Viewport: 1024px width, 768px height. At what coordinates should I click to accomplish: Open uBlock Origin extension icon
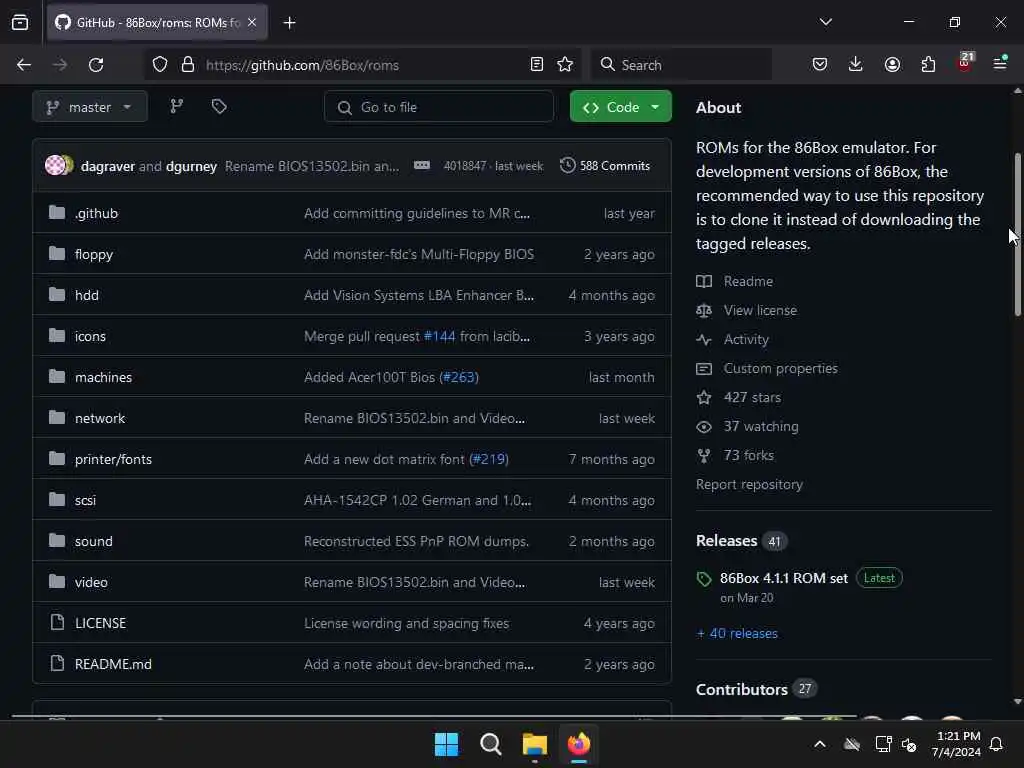(965, 63)
